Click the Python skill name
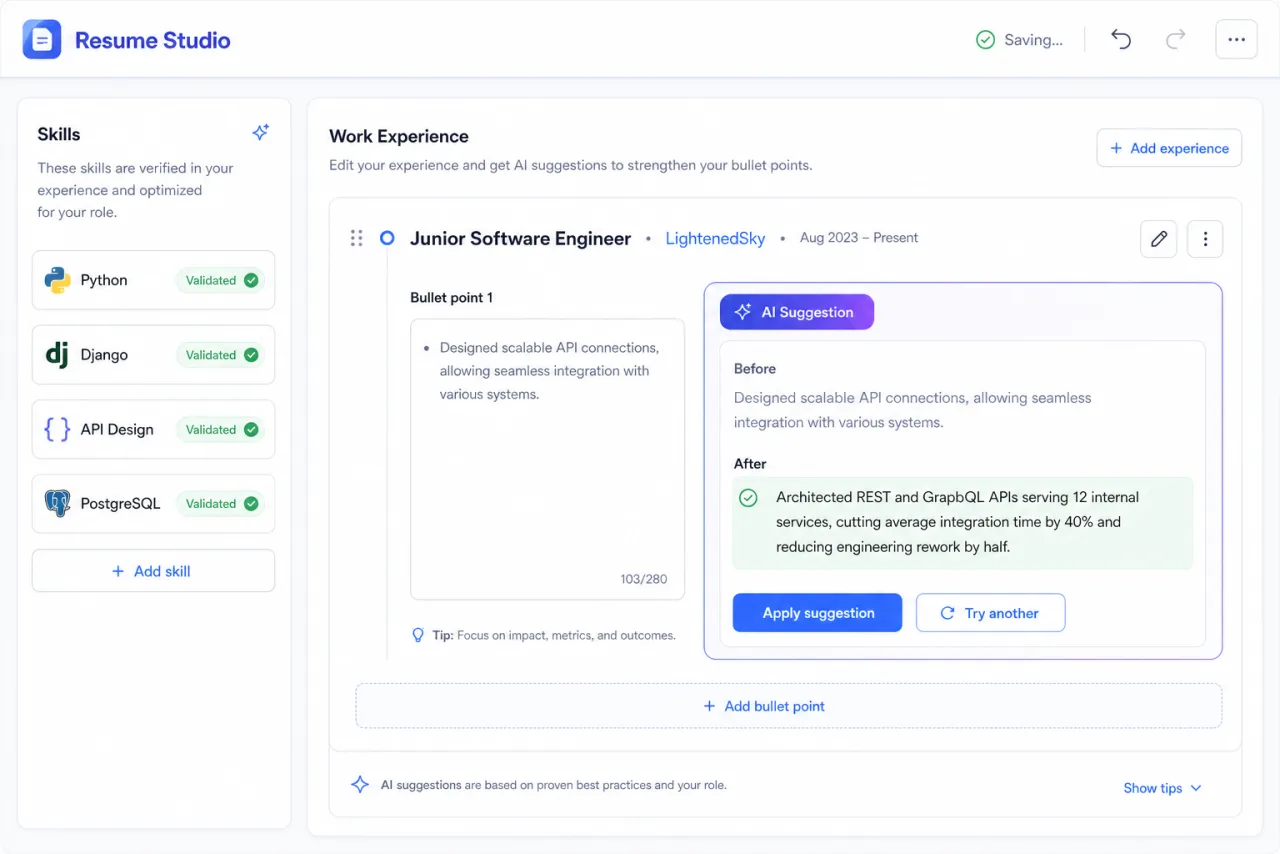 point(104,280)
